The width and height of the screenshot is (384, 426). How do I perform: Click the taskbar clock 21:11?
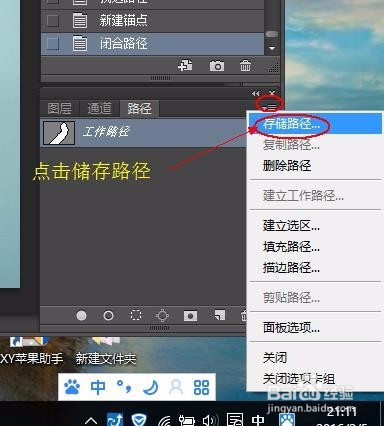342,412
